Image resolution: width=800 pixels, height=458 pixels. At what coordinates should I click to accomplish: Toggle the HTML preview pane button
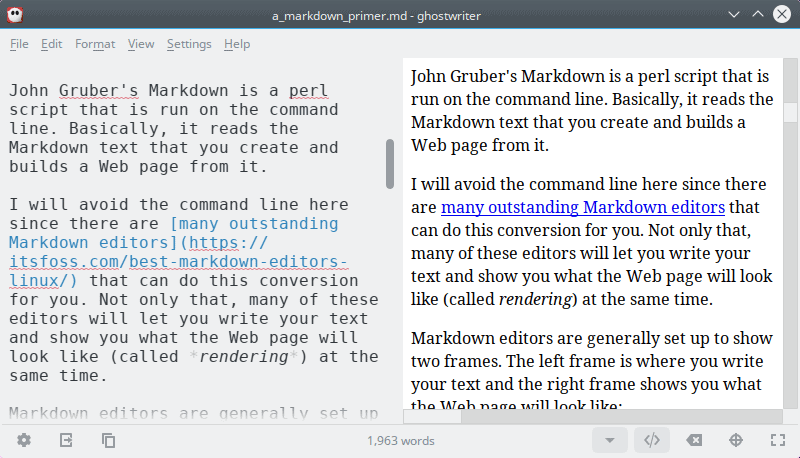[651, 440]
